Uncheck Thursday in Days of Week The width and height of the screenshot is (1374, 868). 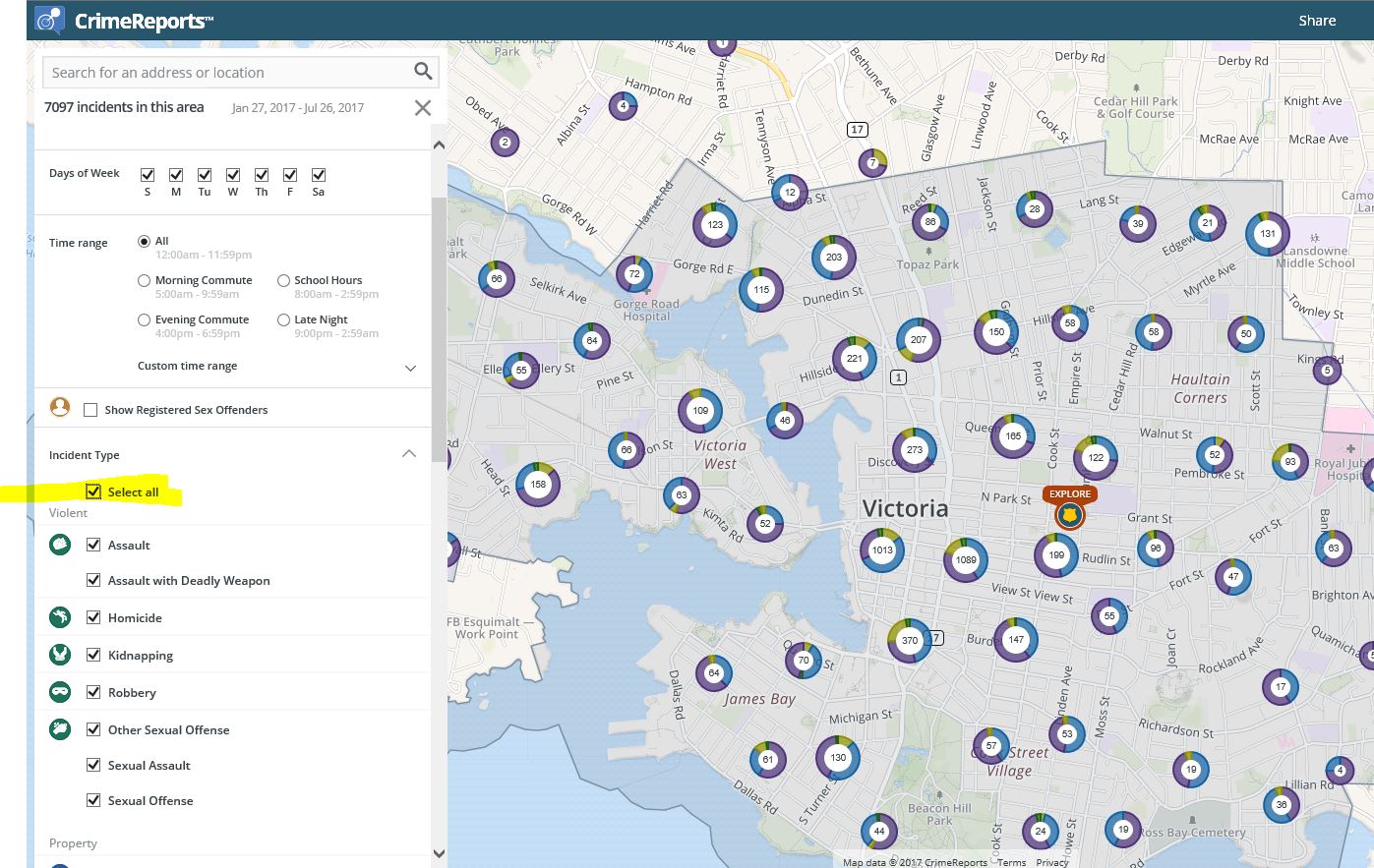tap(262, 175)
